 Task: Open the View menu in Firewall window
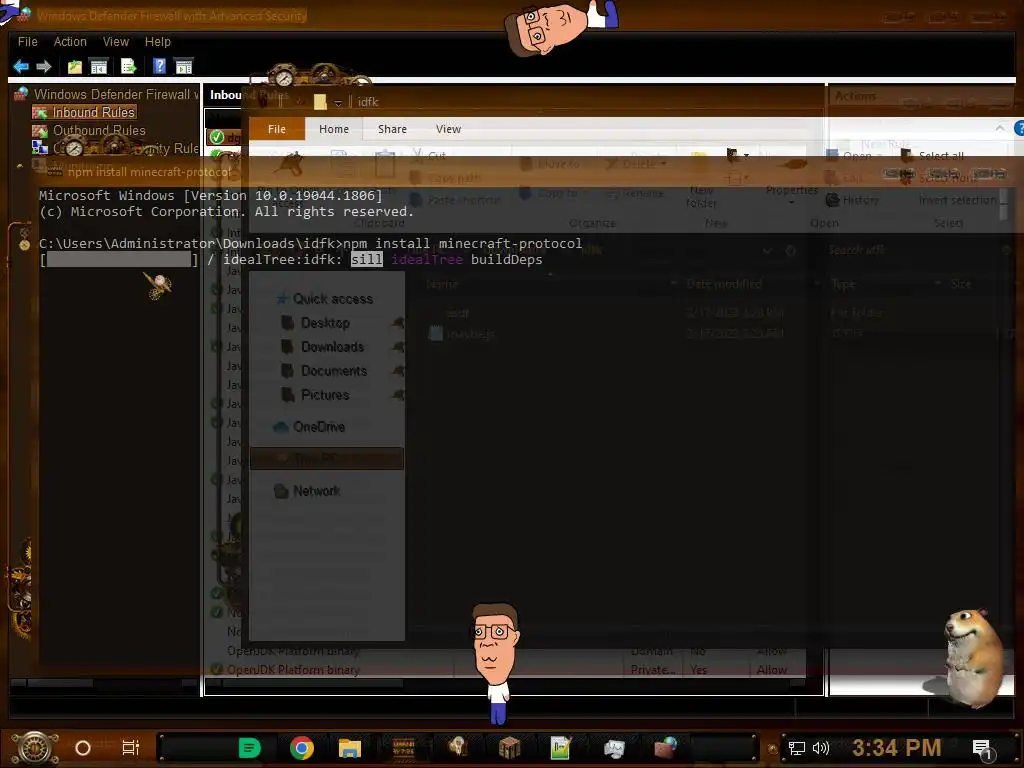116,42
